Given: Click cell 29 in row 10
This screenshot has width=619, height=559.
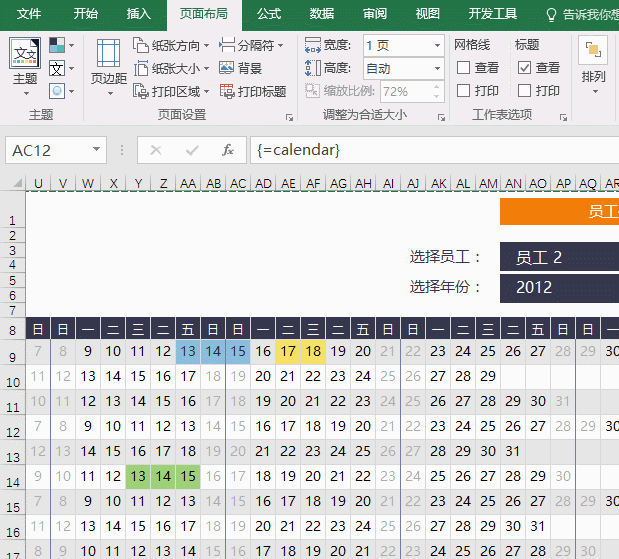Looking at the screenshot, I should [x=488, y=376].
